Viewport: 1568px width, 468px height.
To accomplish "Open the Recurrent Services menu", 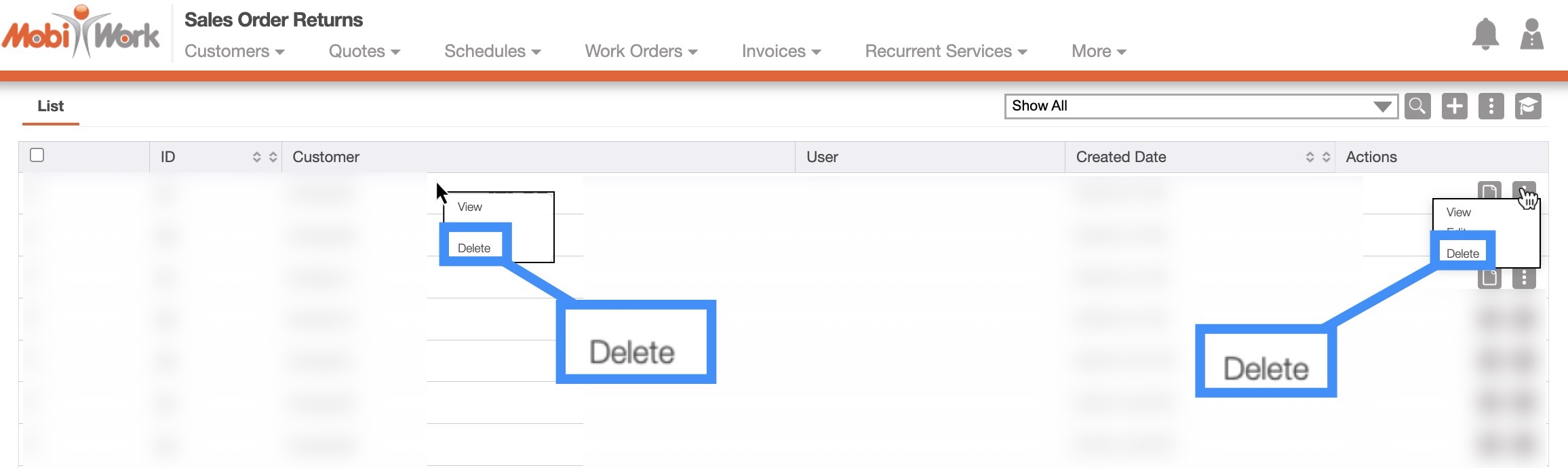I will (x=945, y=52).
